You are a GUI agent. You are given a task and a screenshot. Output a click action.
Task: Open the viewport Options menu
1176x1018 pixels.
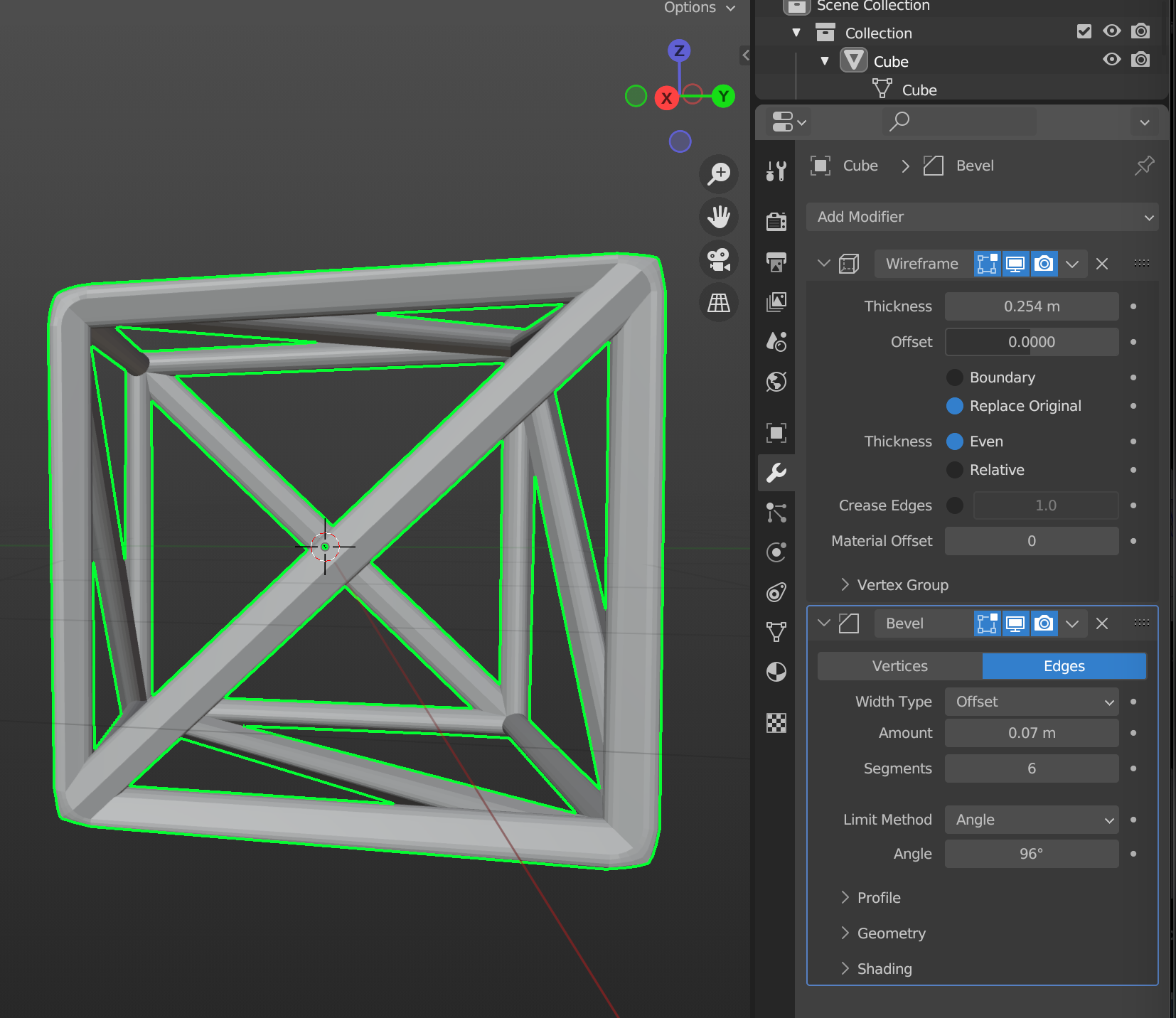[700, 8]
